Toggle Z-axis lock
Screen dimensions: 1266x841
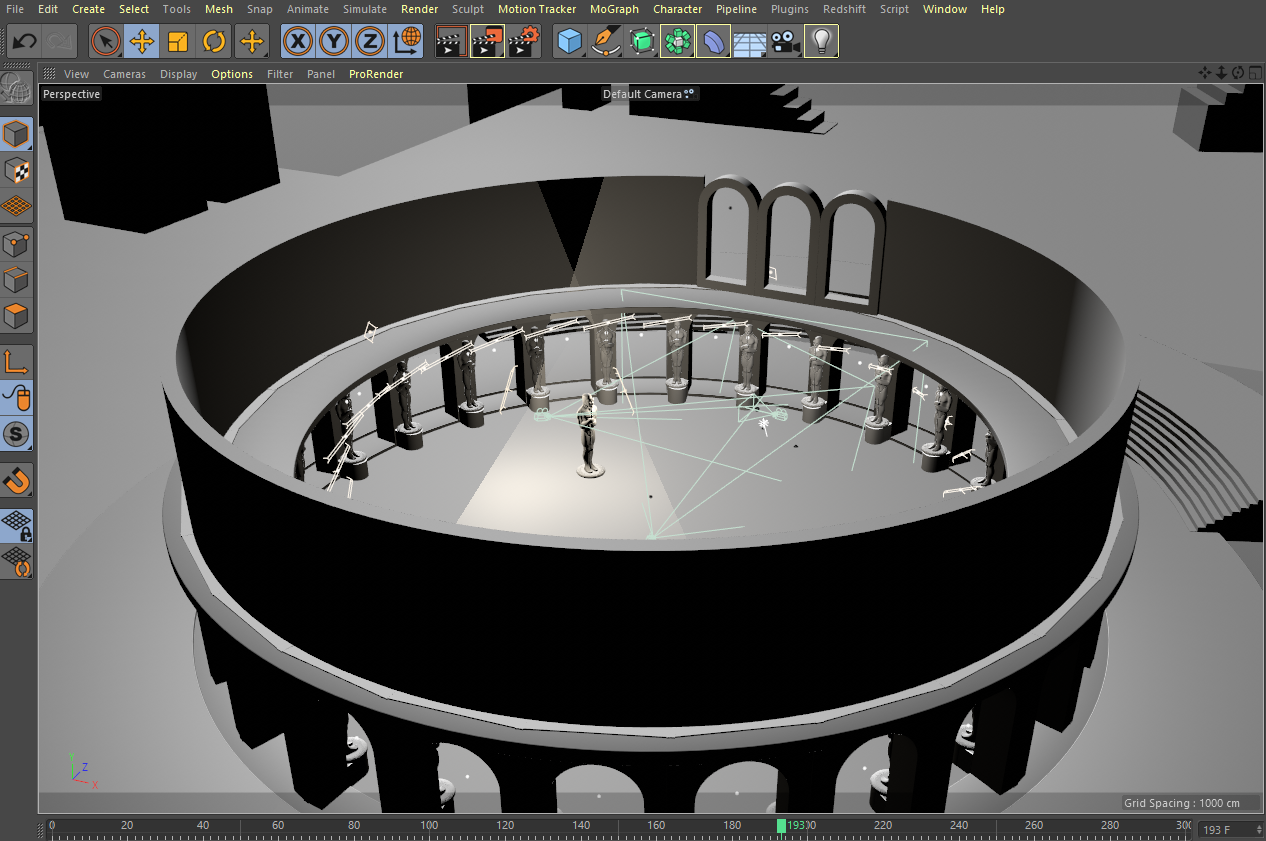click(x=370, y=41)
